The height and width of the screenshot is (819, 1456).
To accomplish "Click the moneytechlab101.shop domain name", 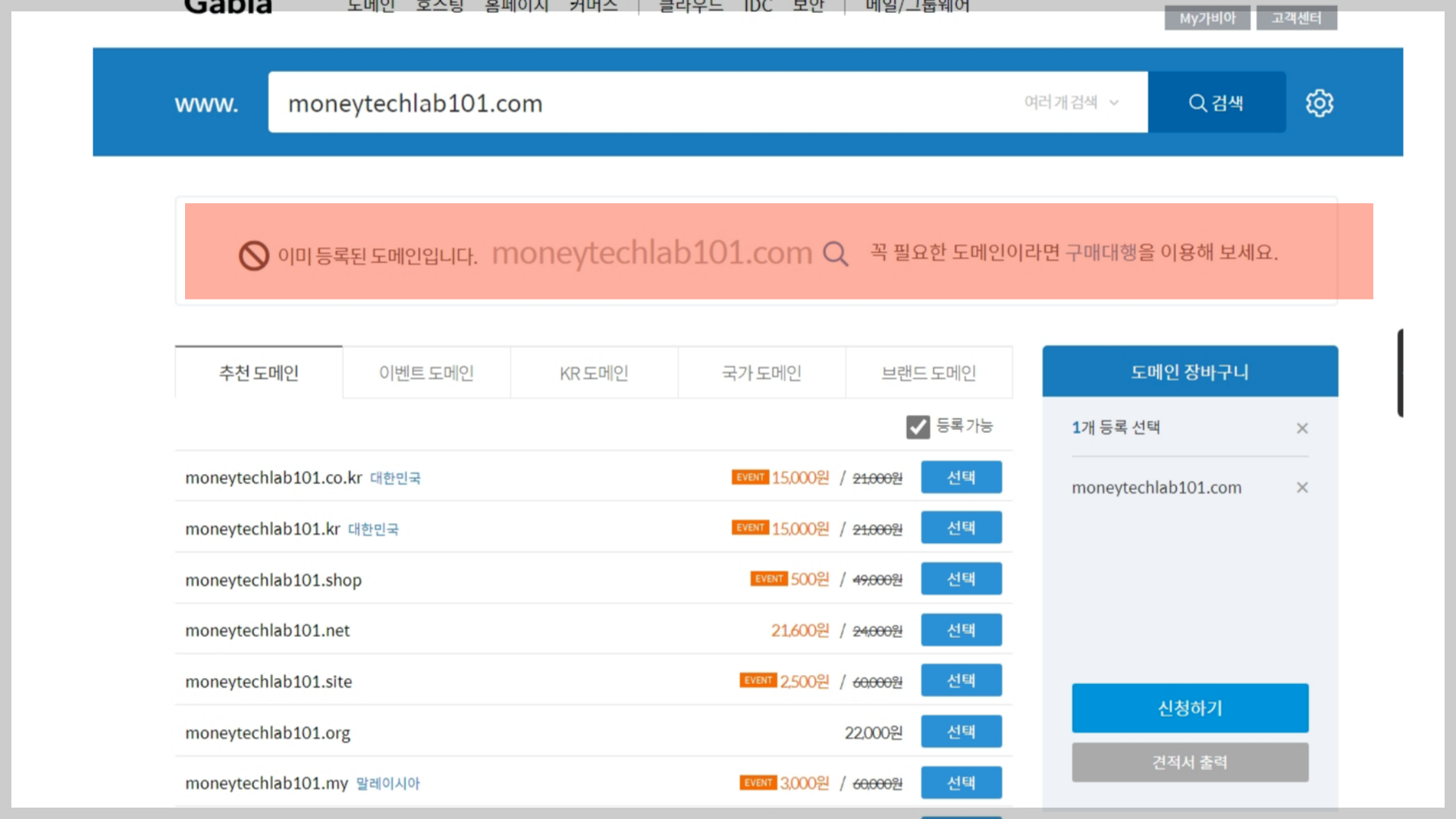I will [273, 580].
